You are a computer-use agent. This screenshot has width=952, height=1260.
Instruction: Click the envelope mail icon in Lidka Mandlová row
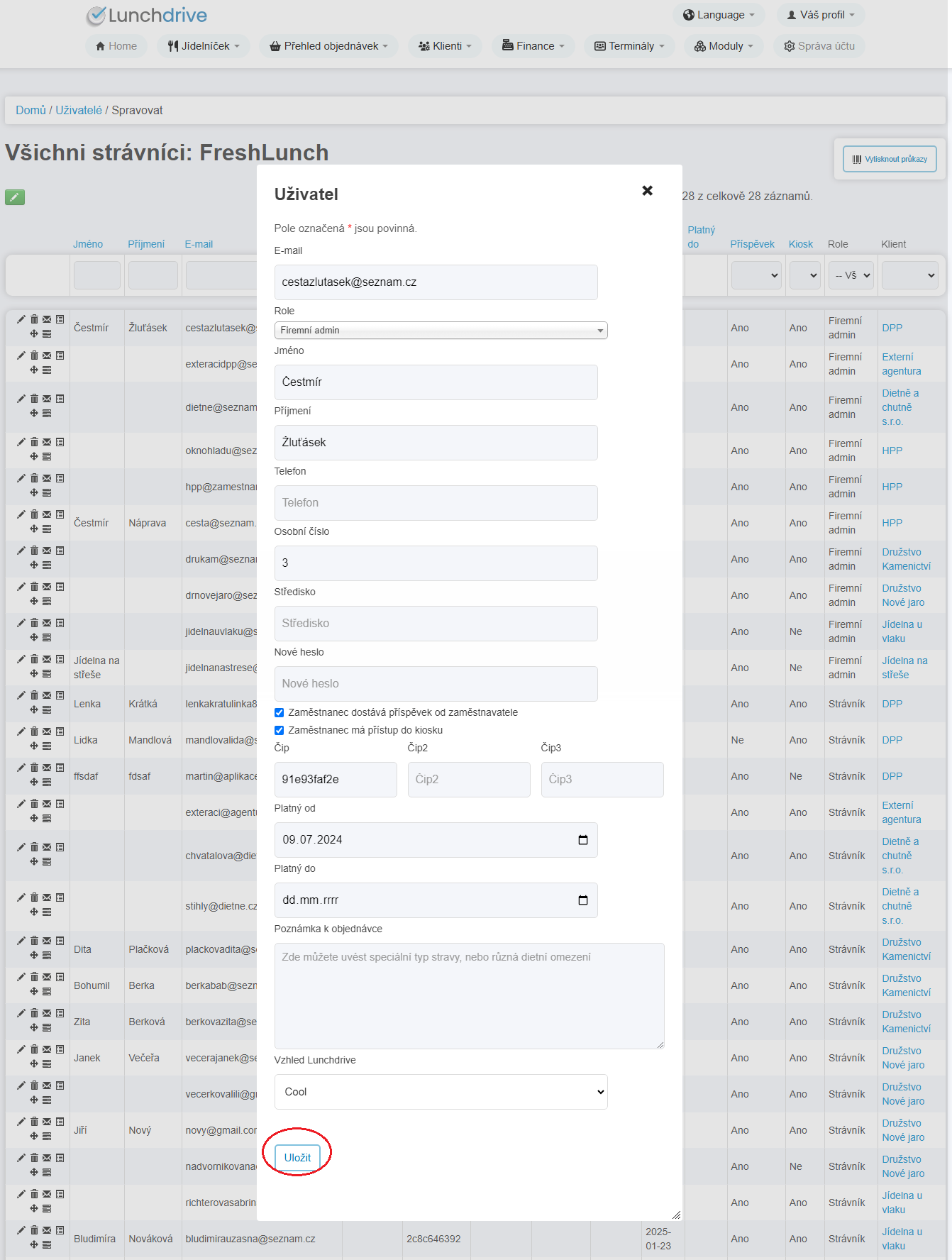point(47,731)
